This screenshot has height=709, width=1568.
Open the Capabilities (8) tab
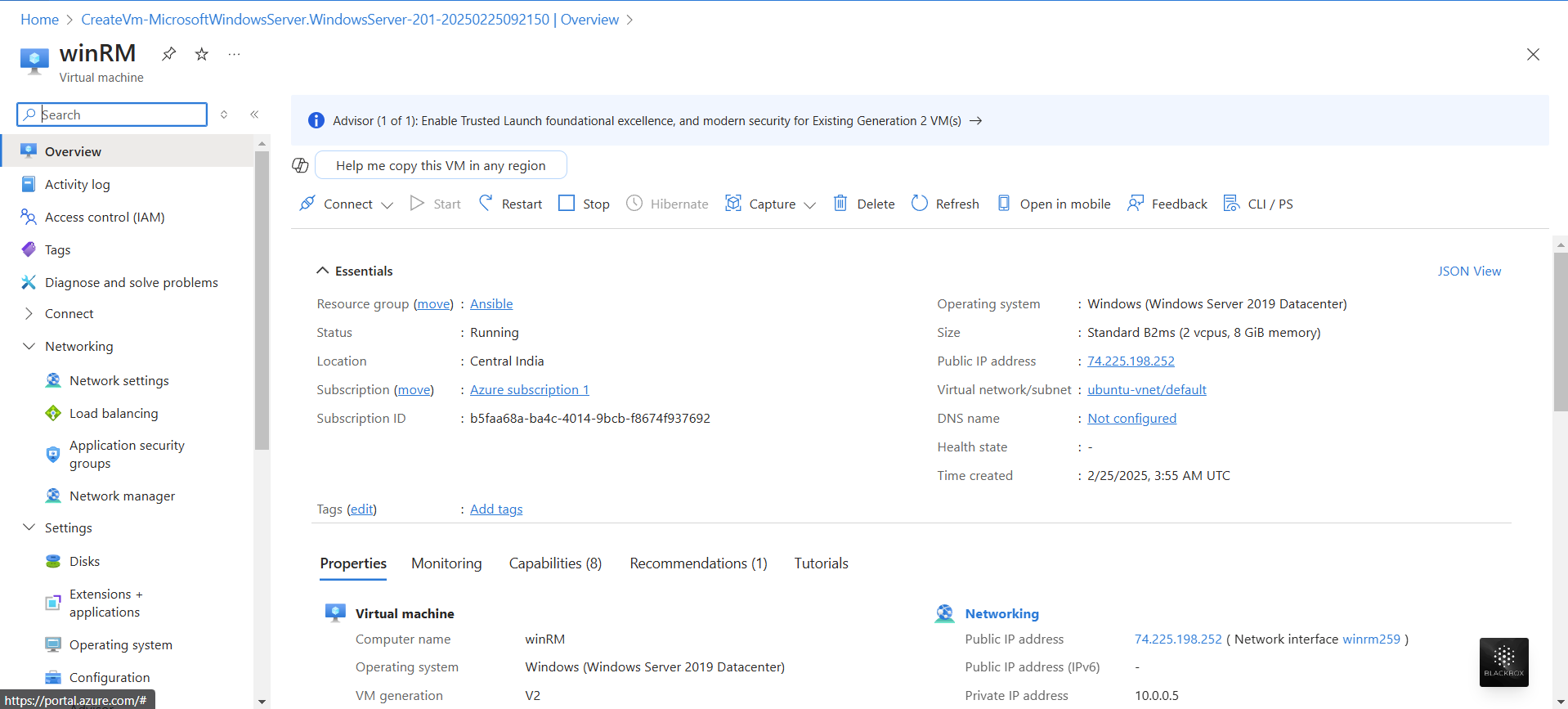point(555,563)
